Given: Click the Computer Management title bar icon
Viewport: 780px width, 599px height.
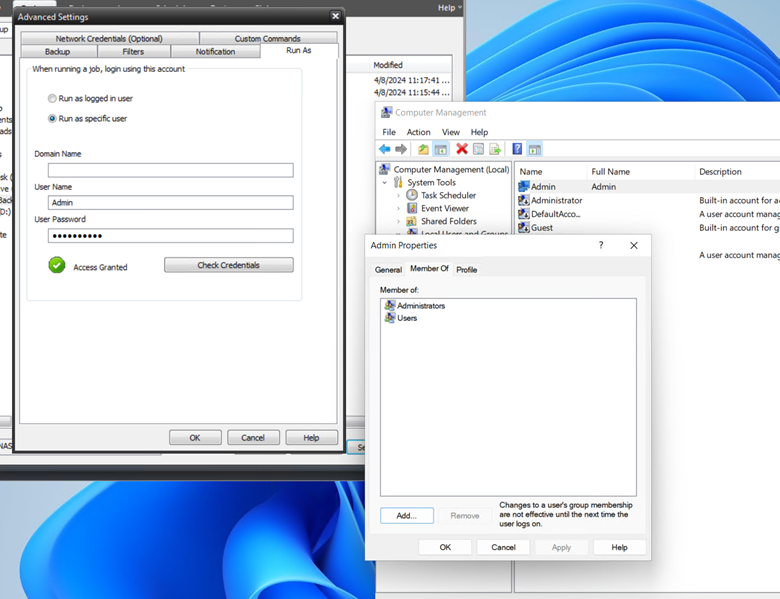Looking at the screenshot, I should [386, 112].
